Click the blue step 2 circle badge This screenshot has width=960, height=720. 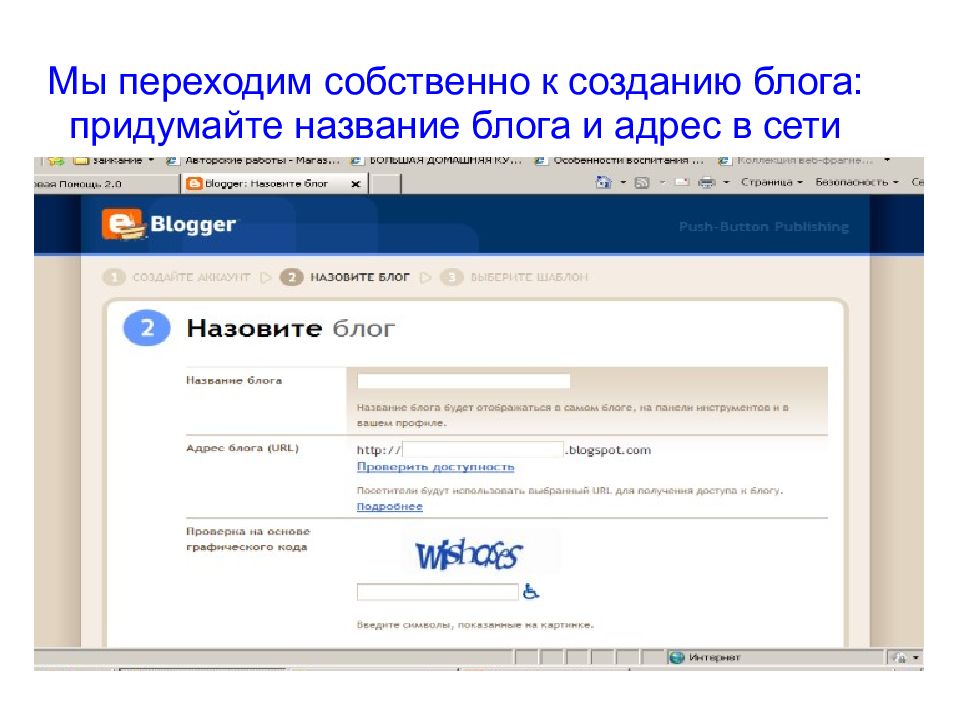tap(145, 329)
